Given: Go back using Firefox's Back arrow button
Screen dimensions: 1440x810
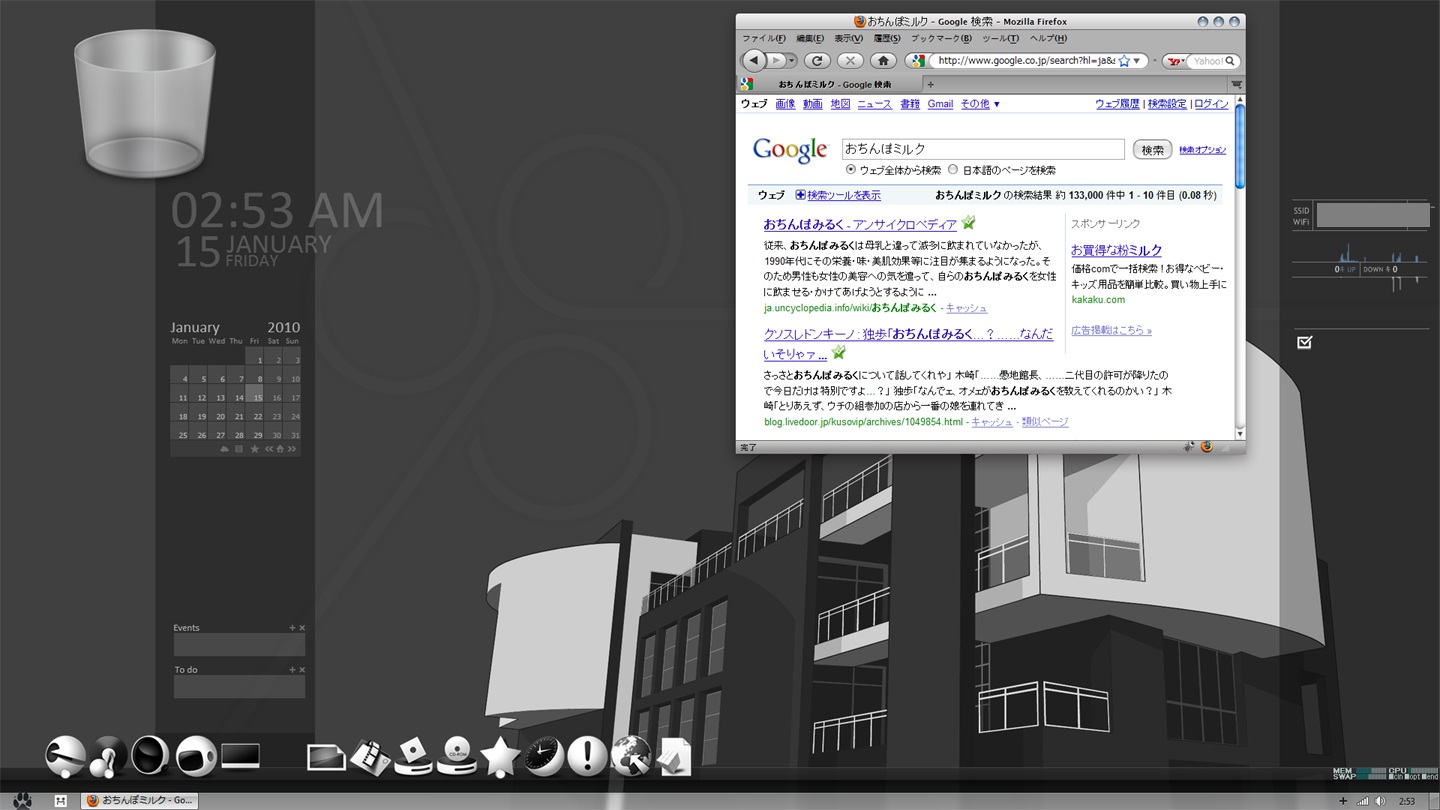Looking at the screenshot, I should [x=755, y=61].
